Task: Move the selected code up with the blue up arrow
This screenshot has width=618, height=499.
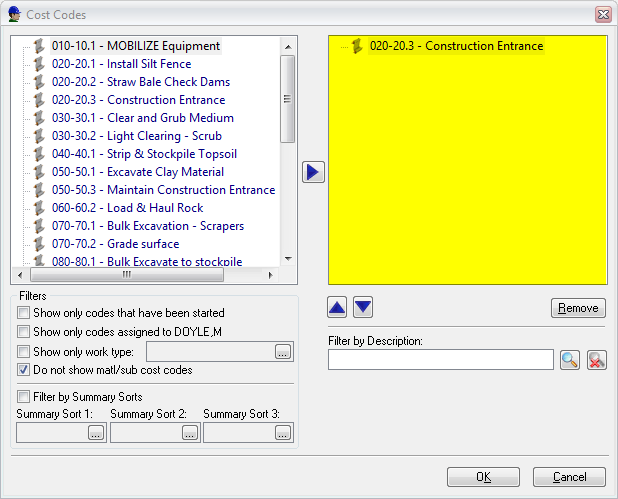Action: tap(337, 307)
